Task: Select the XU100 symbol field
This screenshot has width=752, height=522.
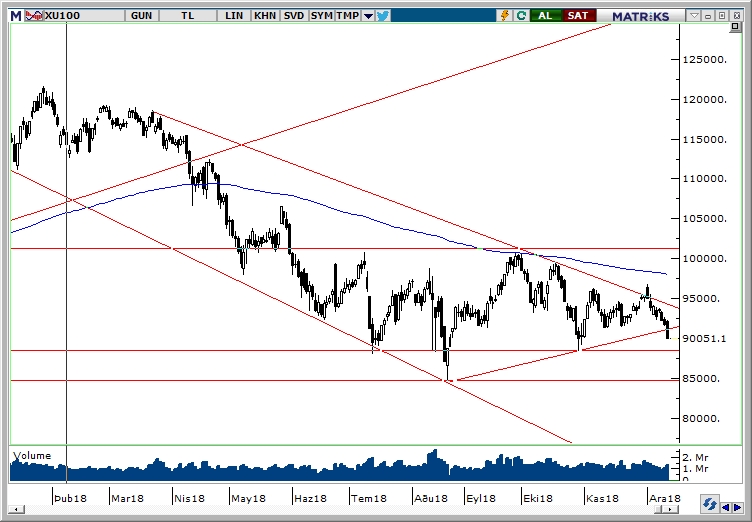Action: pos(83,16)
